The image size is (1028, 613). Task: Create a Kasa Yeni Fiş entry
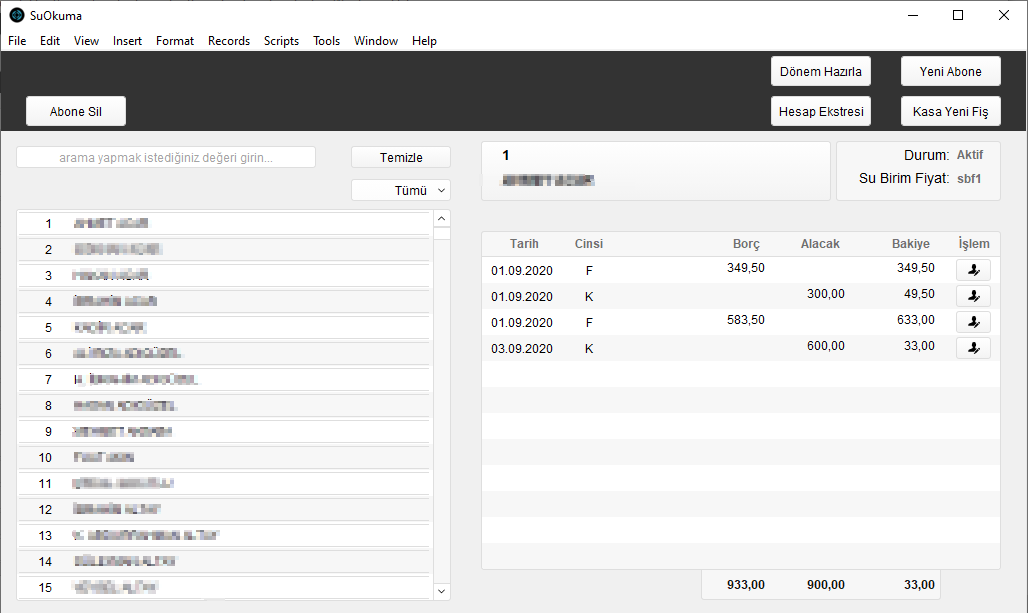click(x=951, y=111)
